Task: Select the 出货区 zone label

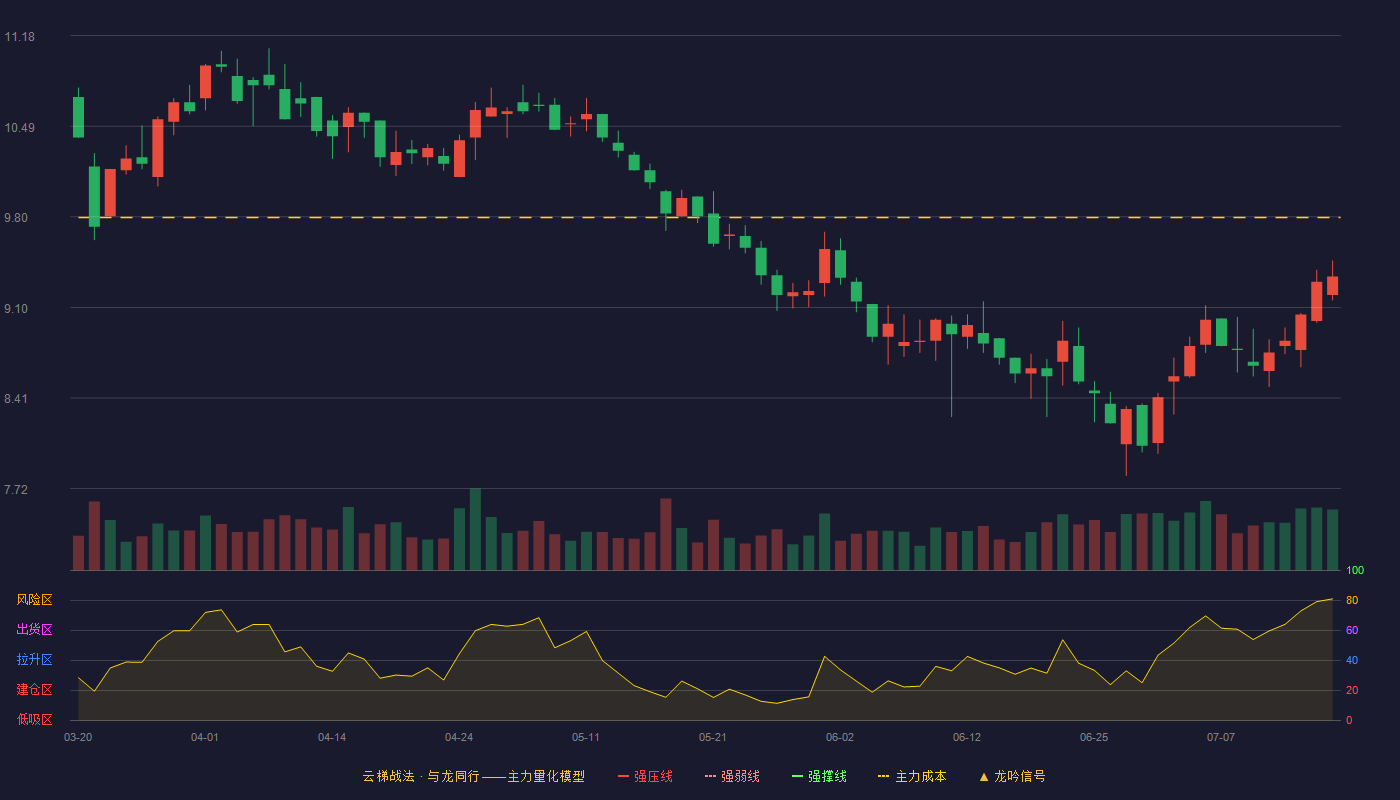Action: click(x=34, y=630)
